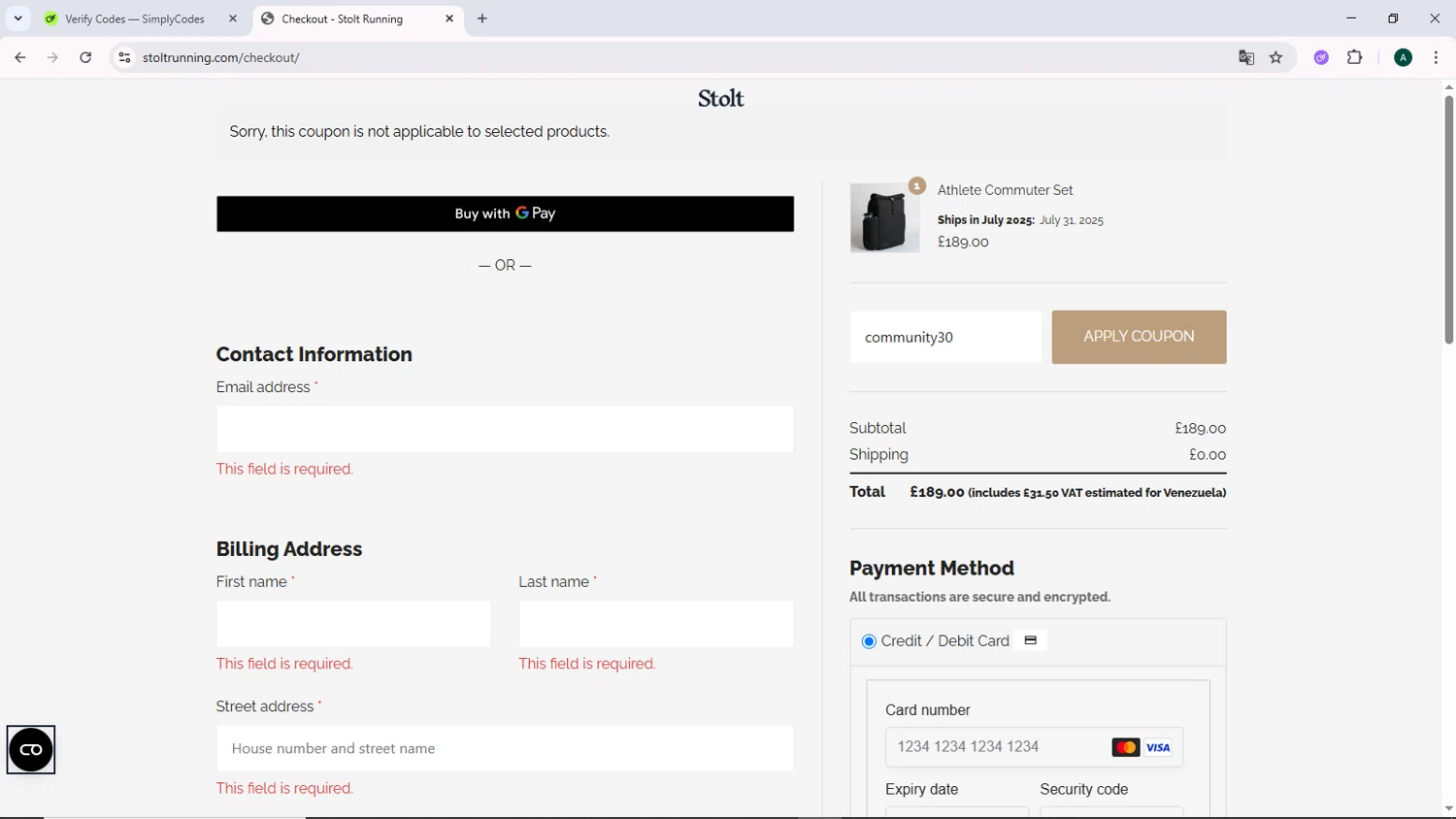Open the tab search dropdown arrow
This screenshot has height=819, width=1456.
click(17, 18)
